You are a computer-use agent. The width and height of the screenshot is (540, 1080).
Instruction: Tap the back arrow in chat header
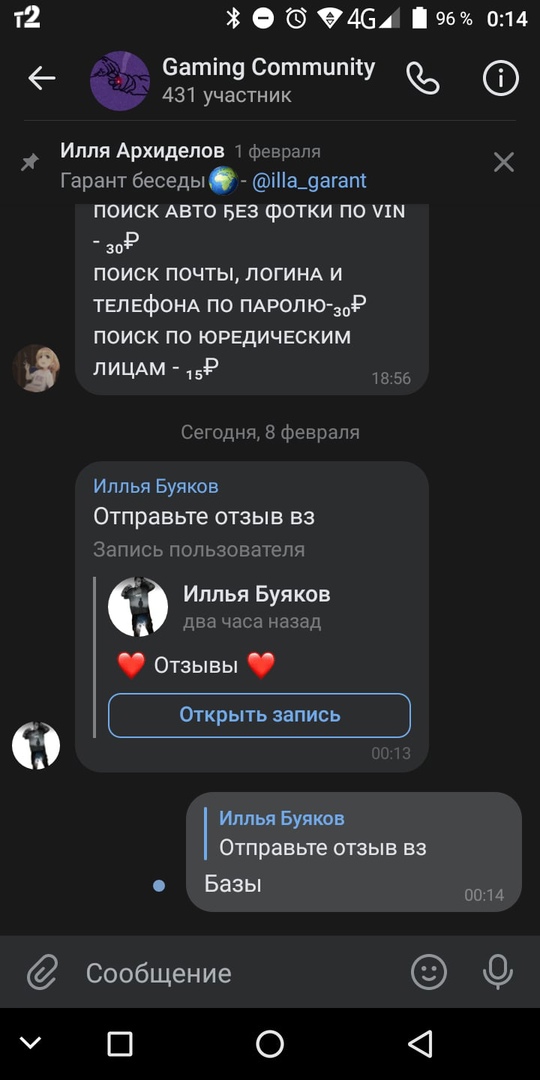pyautogui.click(x=41, y=79)
